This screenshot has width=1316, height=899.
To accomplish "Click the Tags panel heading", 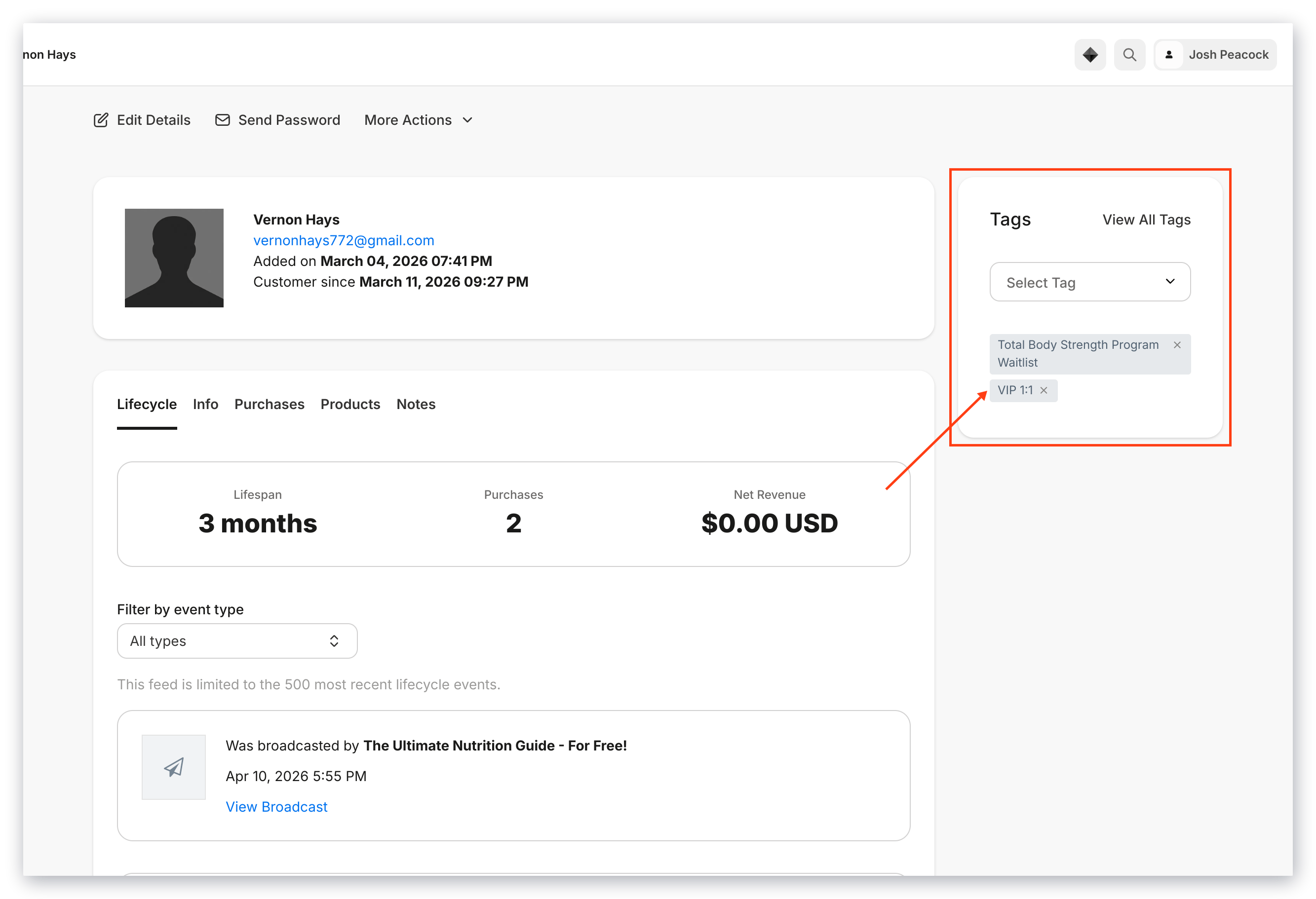I will (x=1010, y=220).
